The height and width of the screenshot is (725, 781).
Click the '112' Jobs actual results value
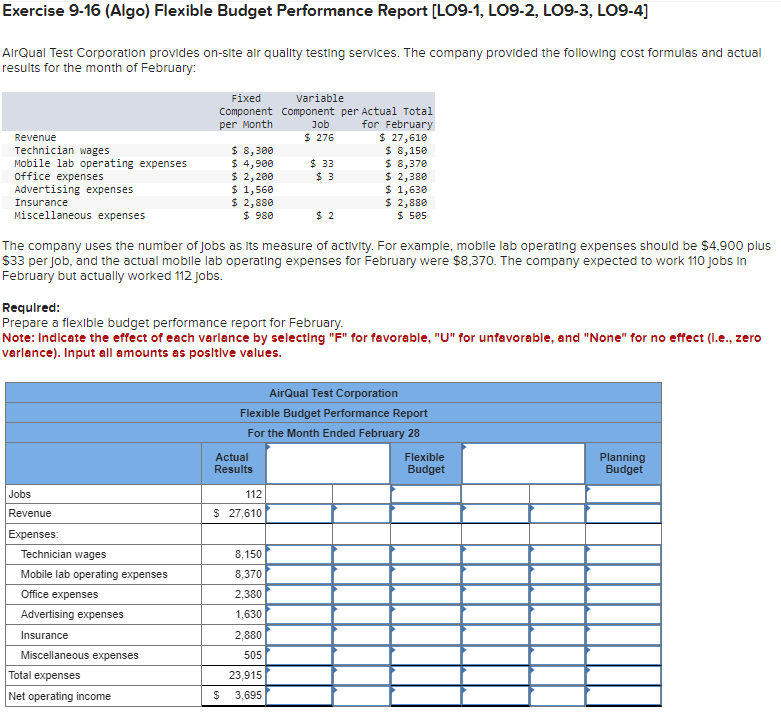(x=254, y=494)
